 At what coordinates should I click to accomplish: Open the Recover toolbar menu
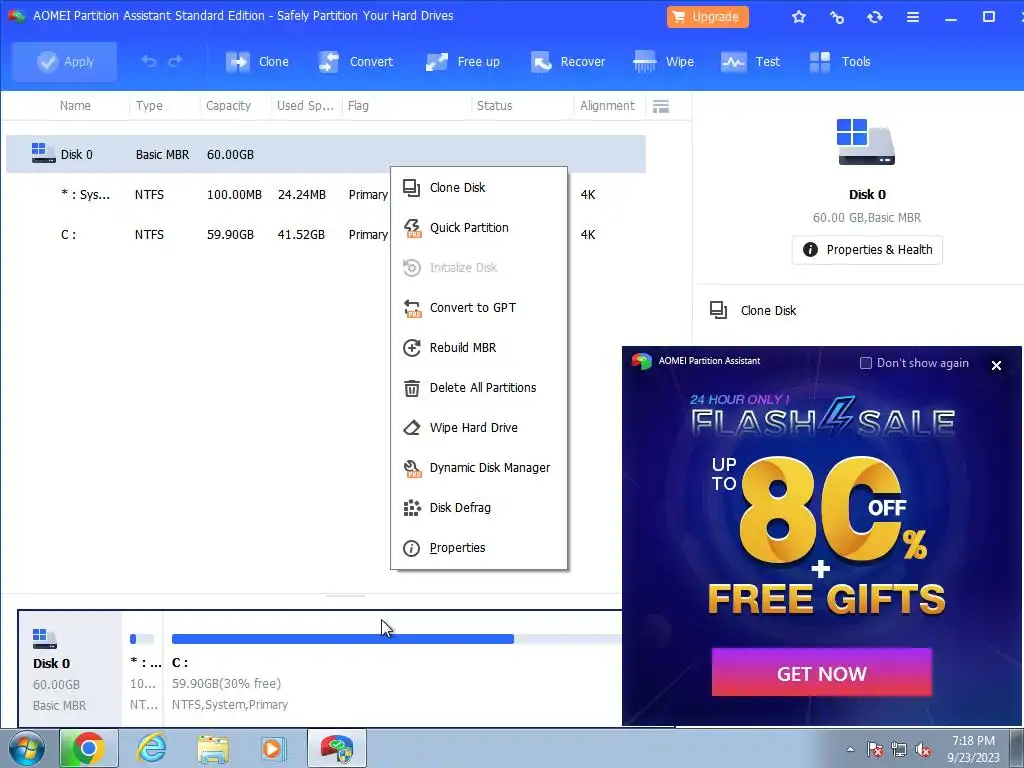pyautogui.click(x=568, y=61)
